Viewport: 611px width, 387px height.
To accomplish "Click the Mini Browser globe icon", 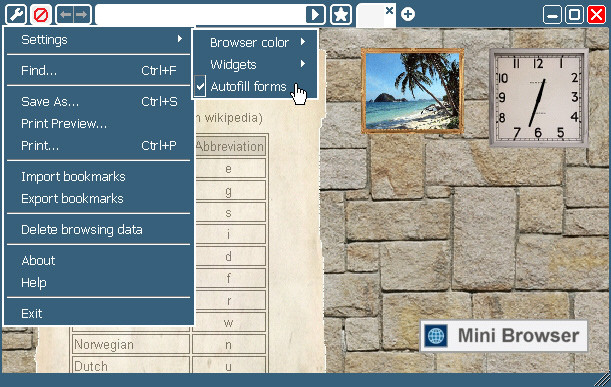I will pyautogui.click(x=436, y=336).
